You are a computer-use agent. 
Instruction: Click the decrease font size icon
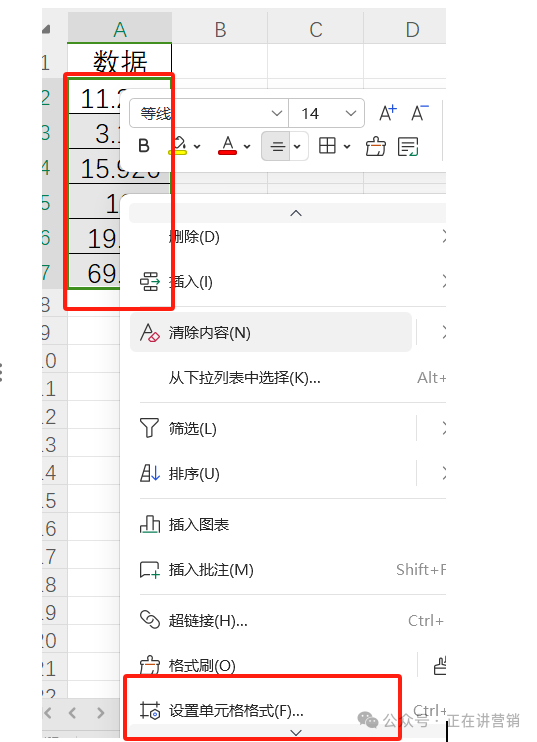(419, 113)
